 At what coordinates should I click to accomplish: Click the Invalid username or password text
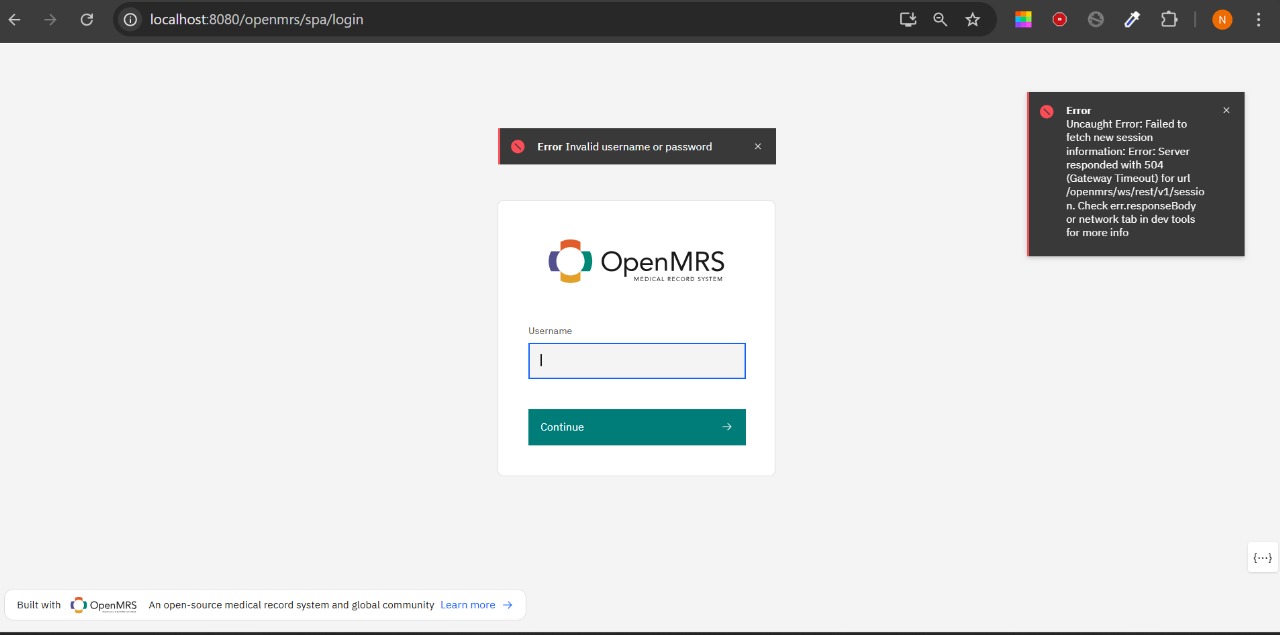click(x=639, y=147)
